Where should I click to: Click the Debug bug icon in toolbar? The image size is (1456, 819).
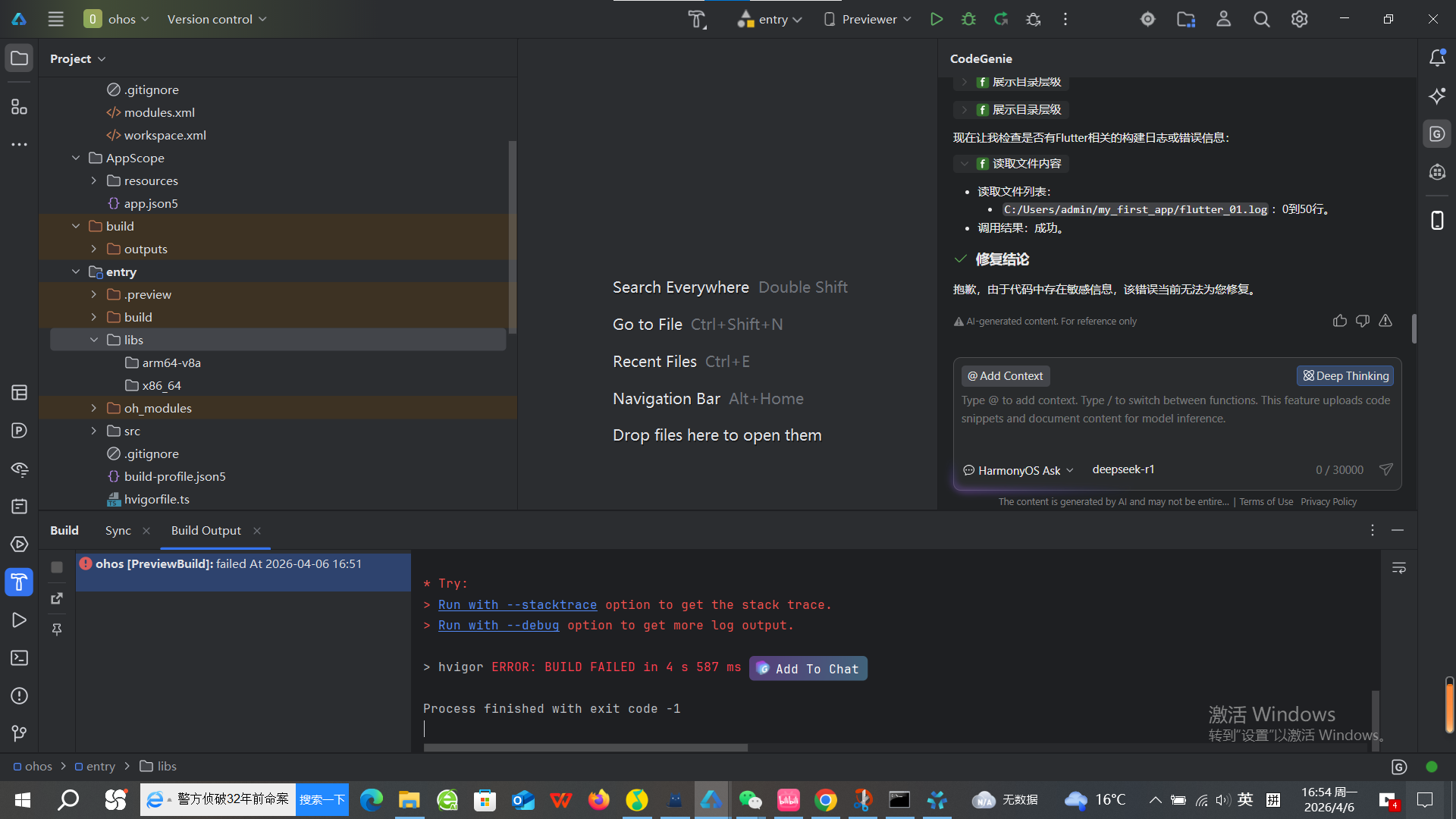click(x=968, y=19)
